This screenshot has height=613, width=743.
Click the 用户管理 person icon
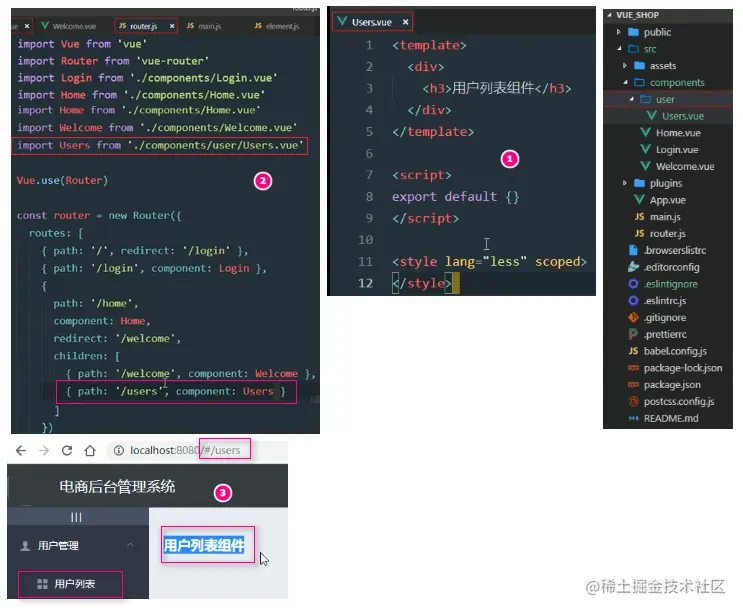pos(25,546)
